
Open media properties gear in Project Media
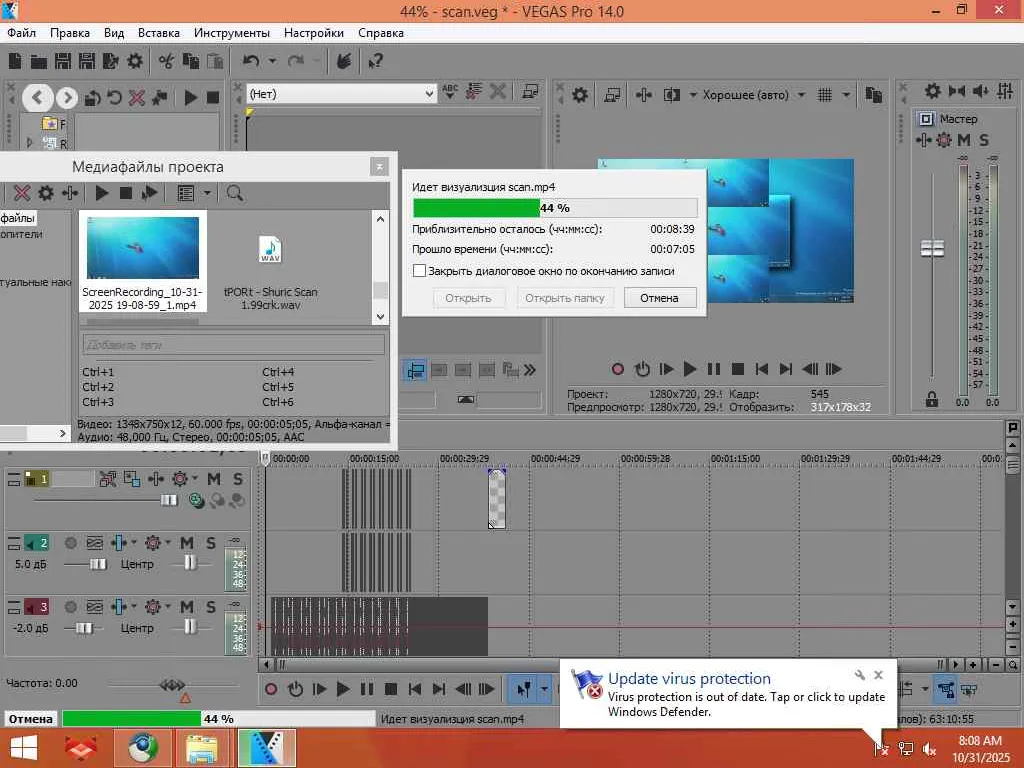tap(46, 193)
